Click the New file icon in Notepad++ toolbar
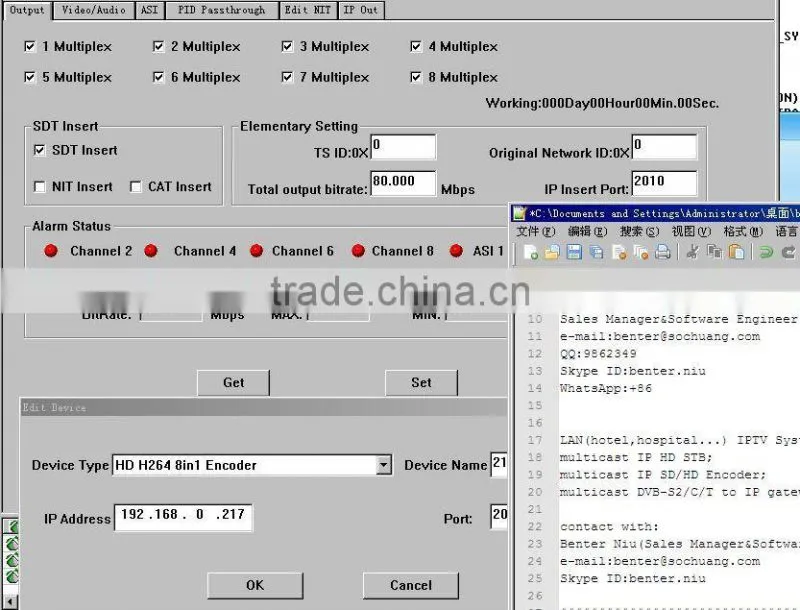 tap(531, 252)
